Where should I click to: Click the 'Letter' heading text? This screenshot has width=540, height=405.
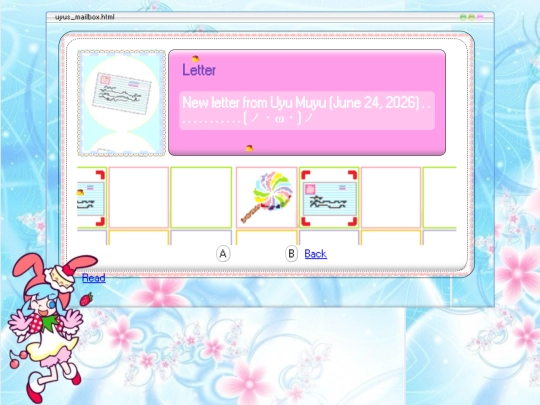[199, 70]
